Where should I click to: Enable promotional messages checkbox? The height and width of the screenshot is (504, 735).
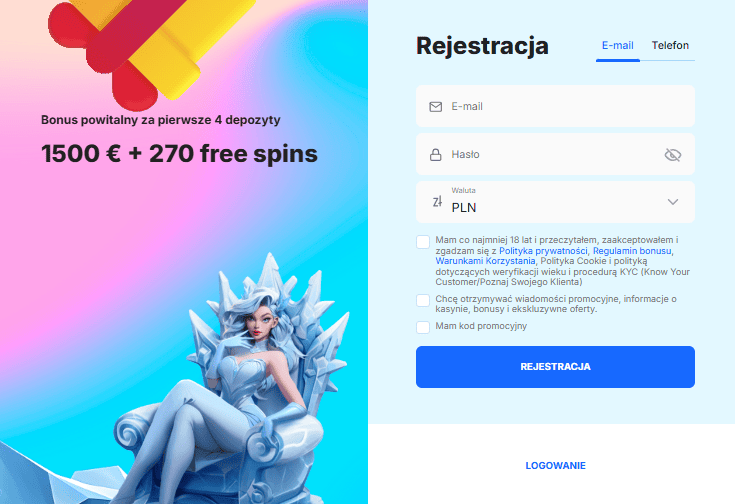click(423, 301)
